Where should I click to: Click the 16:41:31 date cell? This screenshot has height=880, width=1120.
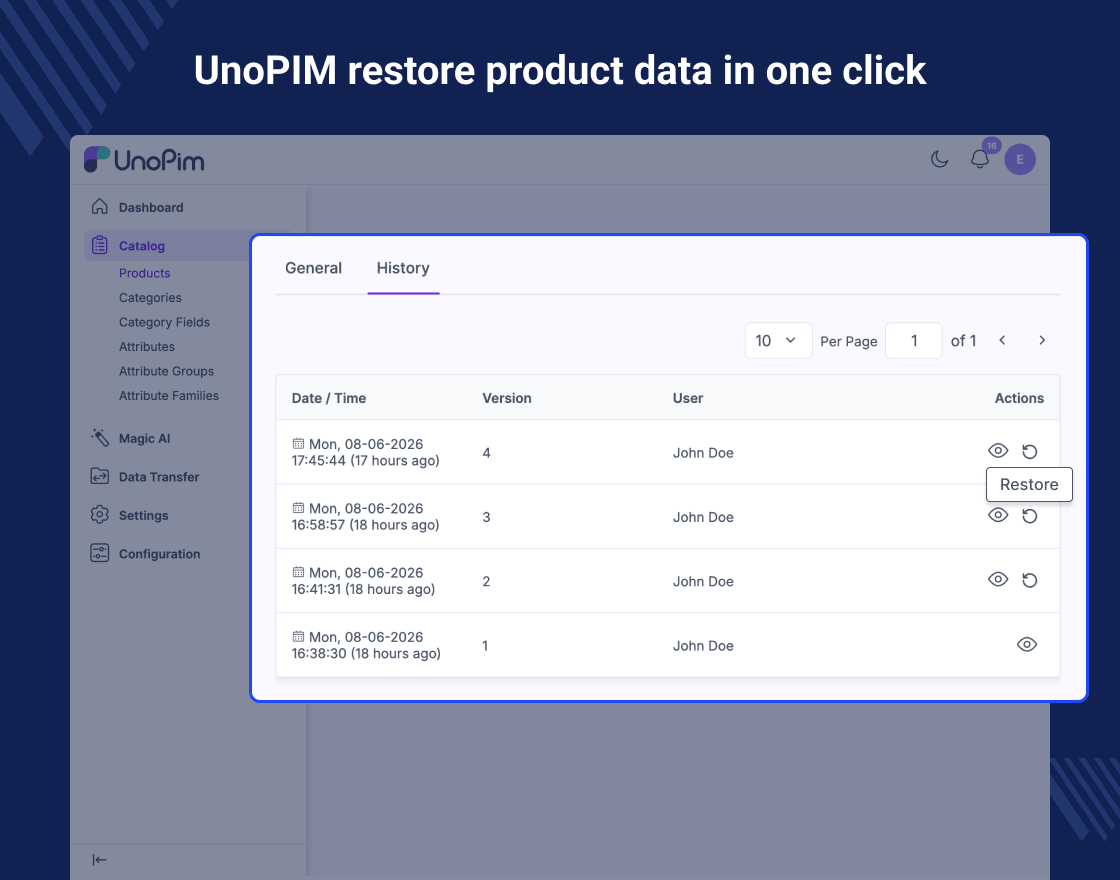coord(364,581)
